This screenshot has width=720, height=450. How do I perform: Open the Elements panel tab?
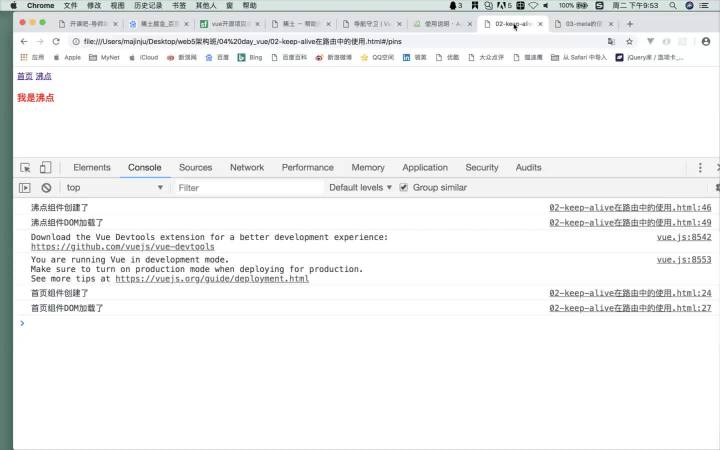pyautogui.click(x=92, y=168)
